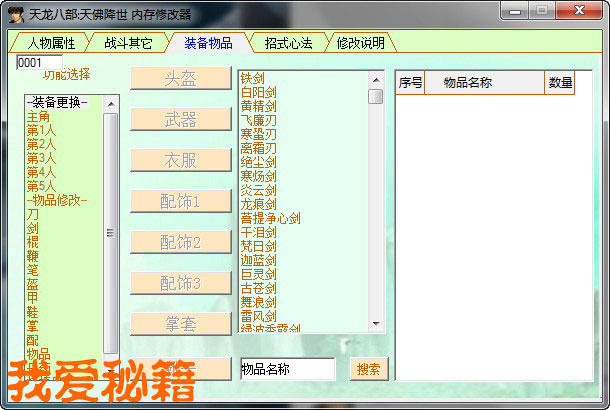Open the 修改说明 tab
This screenshot has width=610, height=410.
(x=360, y=43)
